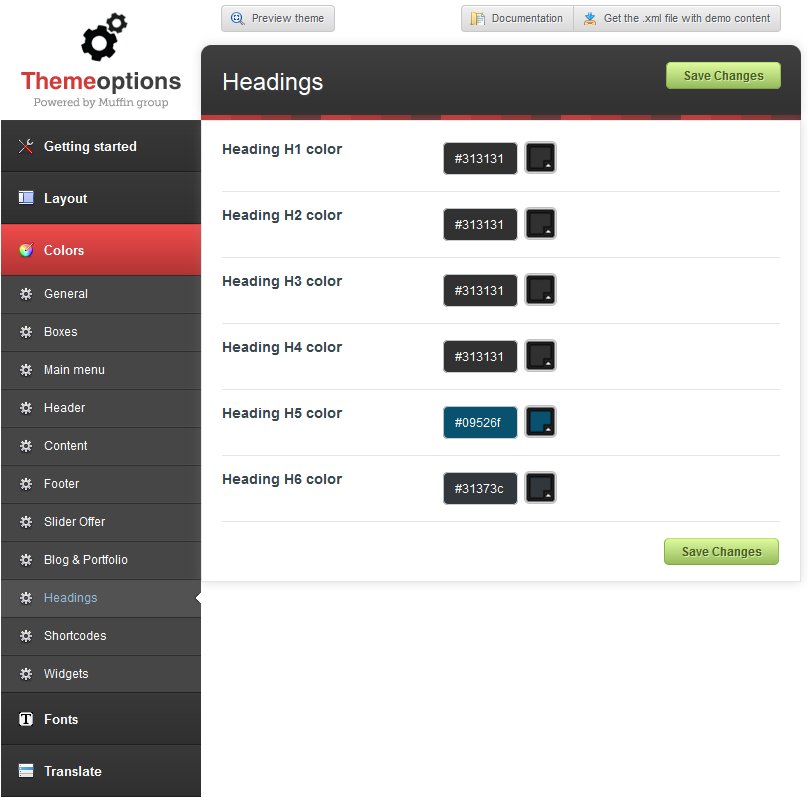Click the magnifier icon on Preview theme
Image resolution: width=808 pixels, height=800 pixels.
pos(238,19)
